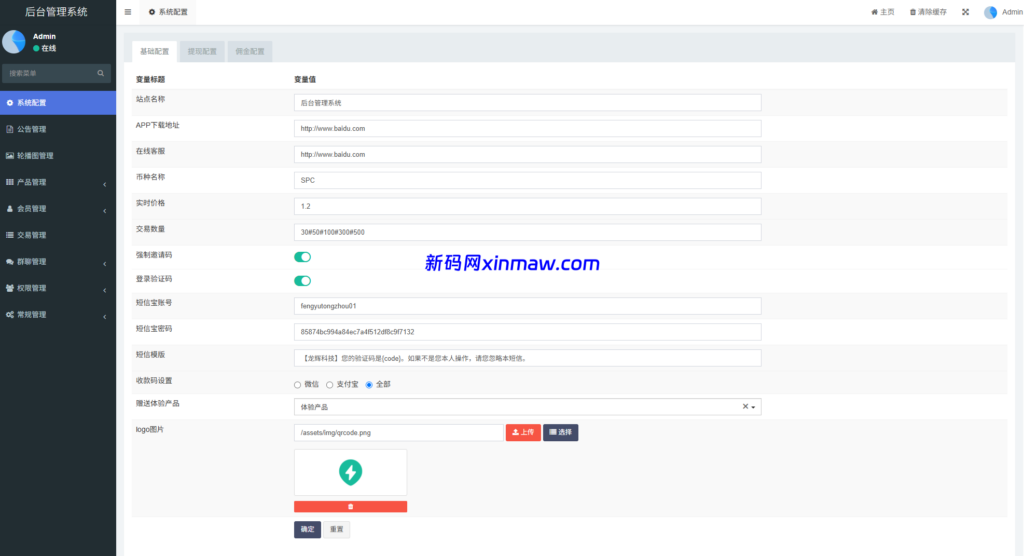Click the 确定 submit button

[308, 529]
